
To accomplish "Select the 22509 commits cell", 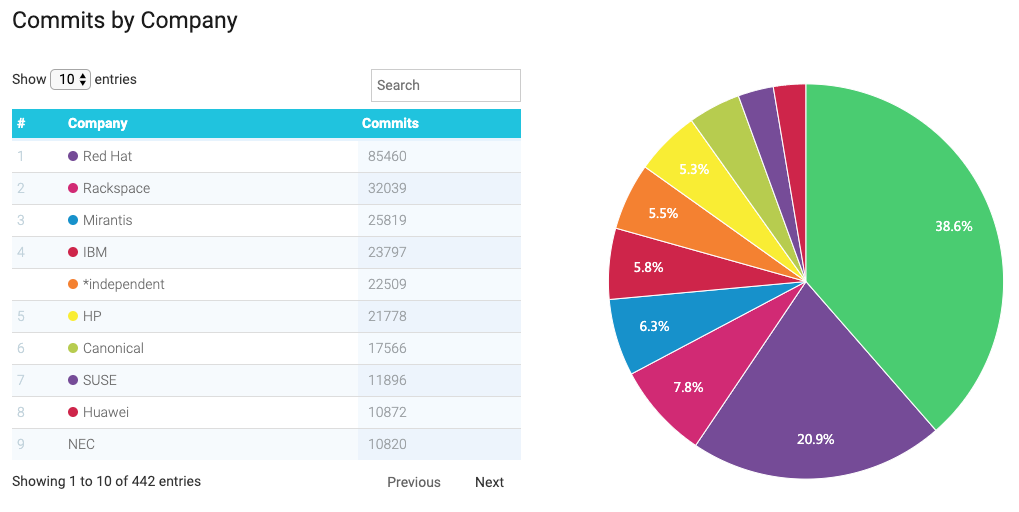I will (x=439, y=284).
